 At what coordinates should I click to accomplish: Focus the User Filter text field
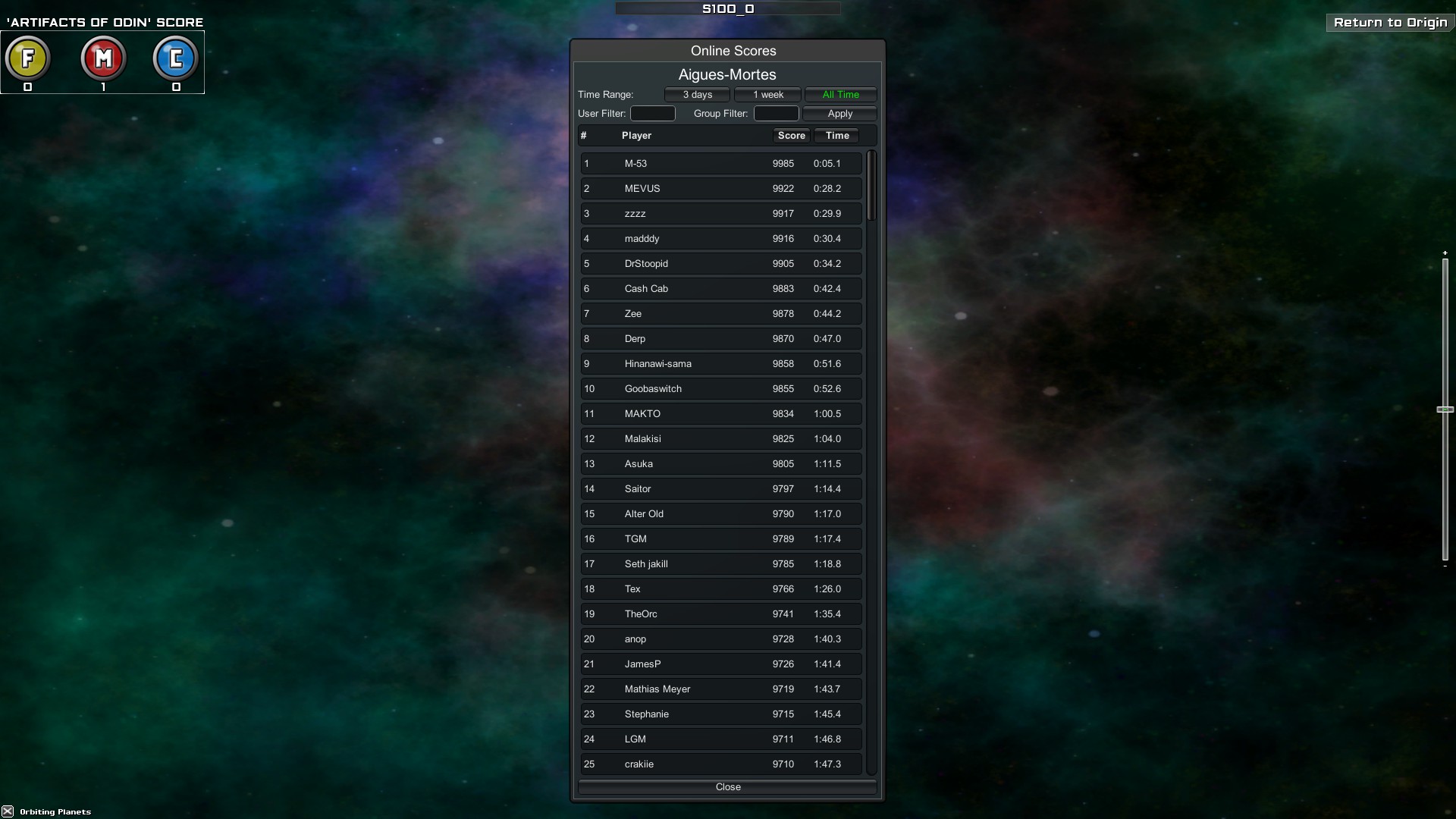652,114
